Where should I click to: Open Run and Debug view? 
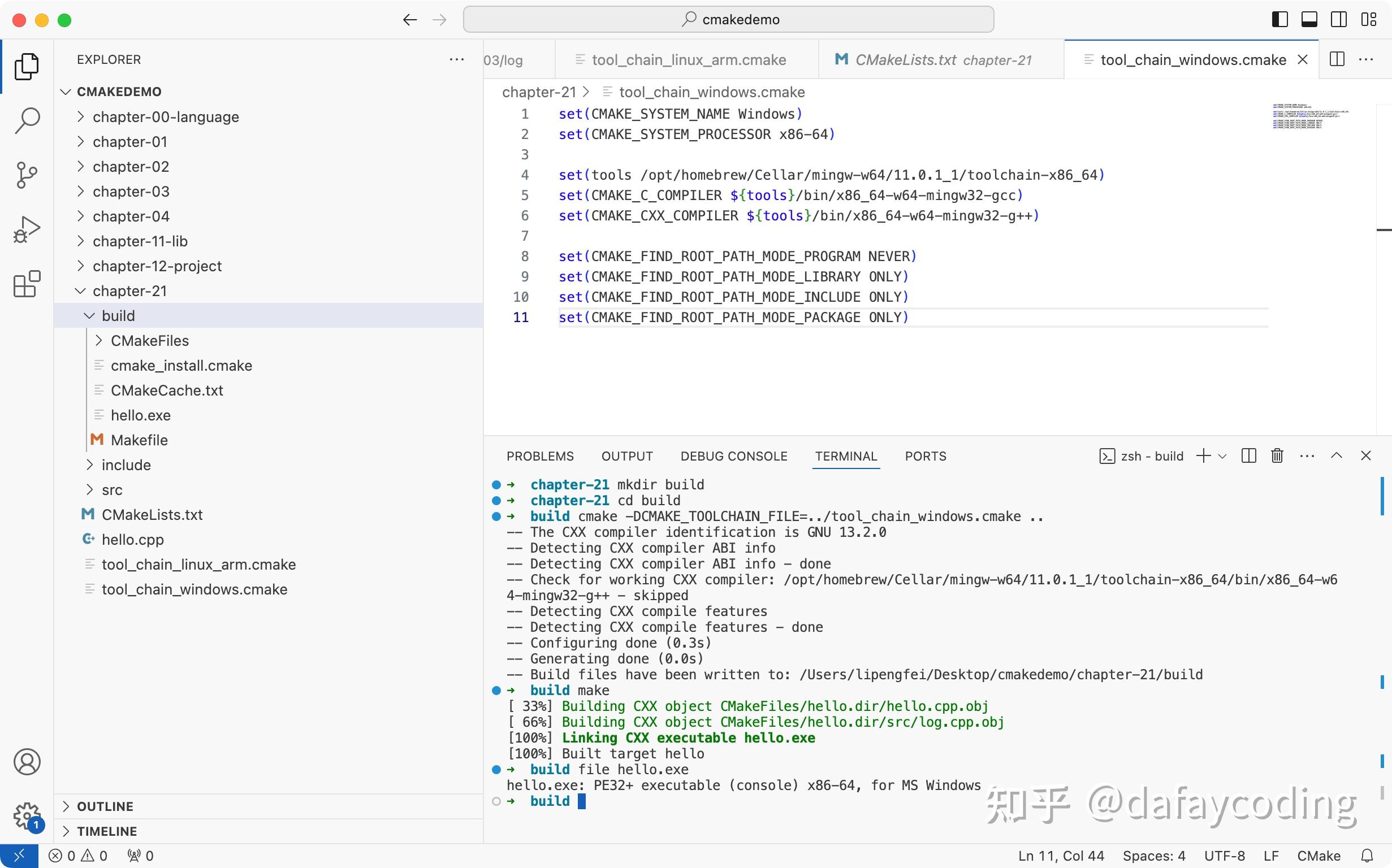[27, 228]
